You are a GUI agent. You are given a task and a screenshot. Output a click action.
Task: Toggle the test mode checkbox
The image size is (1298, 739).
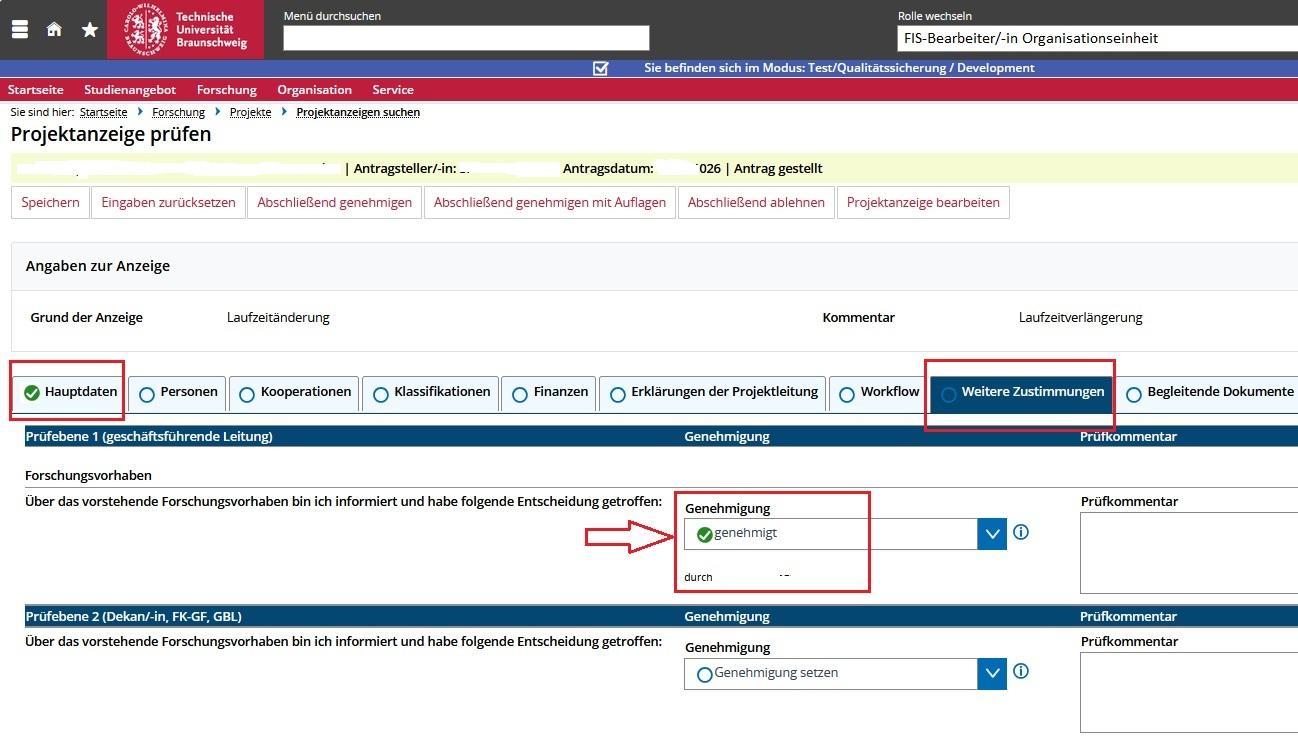pos(600,68)
